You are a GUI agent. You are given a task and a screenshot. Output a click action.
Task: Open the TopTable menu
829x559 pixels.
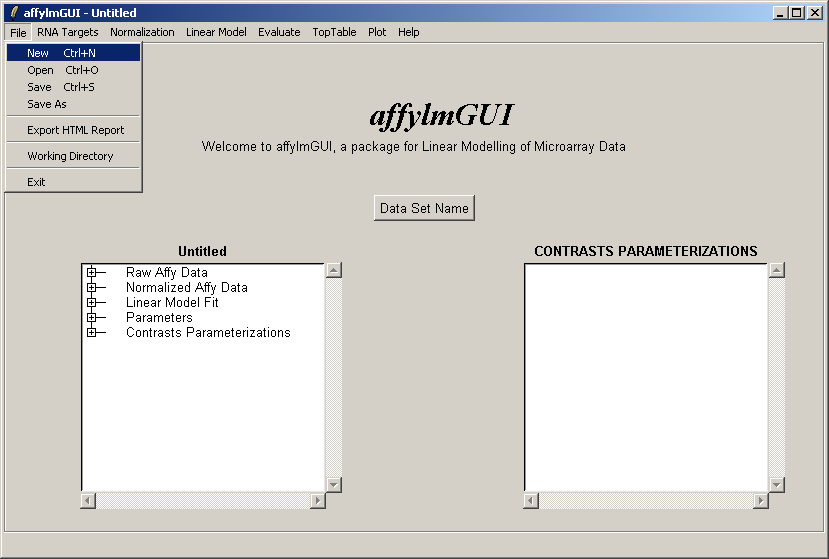[x=334, y=32]
